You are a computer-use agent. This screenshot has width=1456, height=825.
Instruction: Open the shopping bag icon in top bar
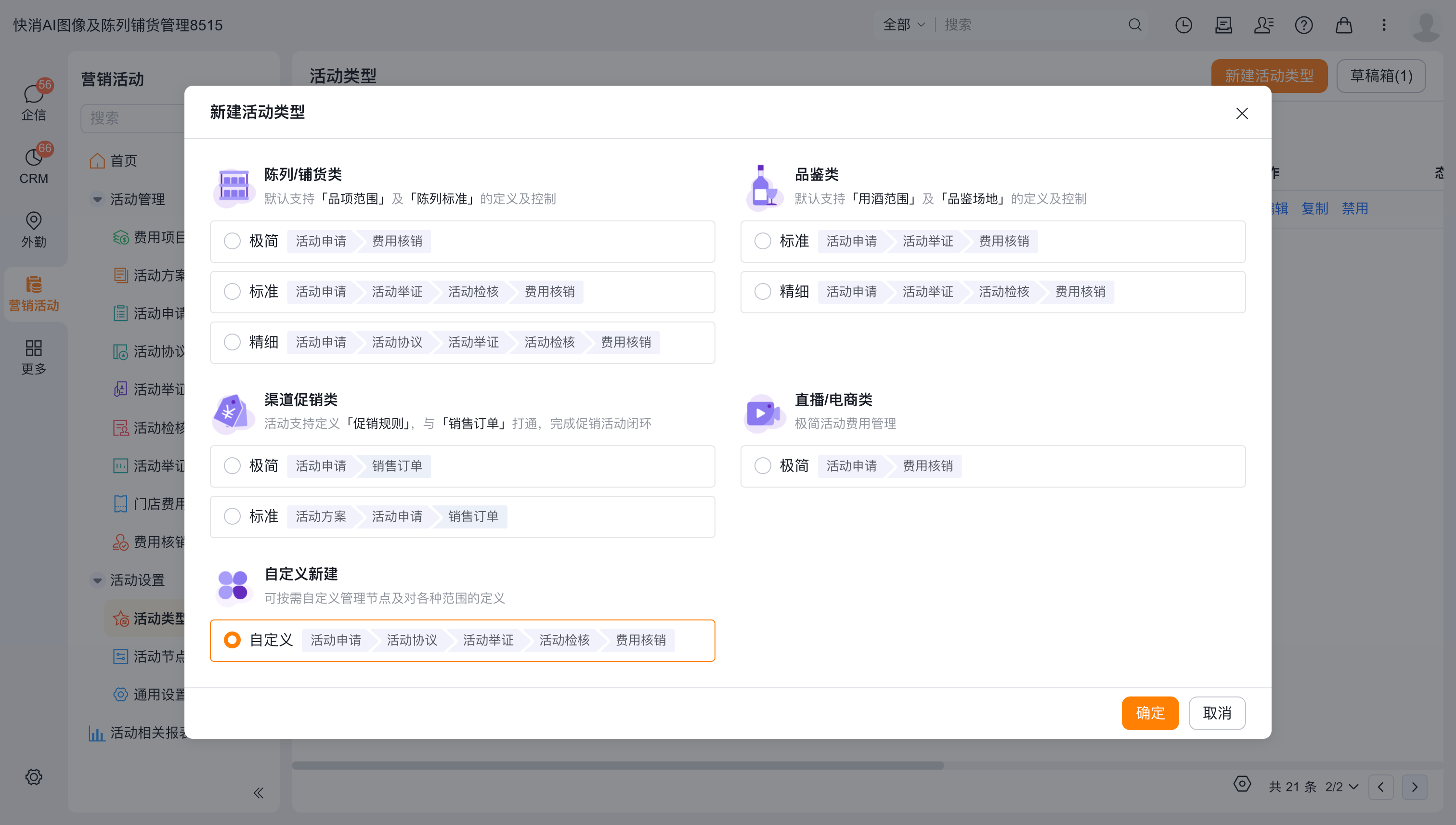pos(1344,25)
